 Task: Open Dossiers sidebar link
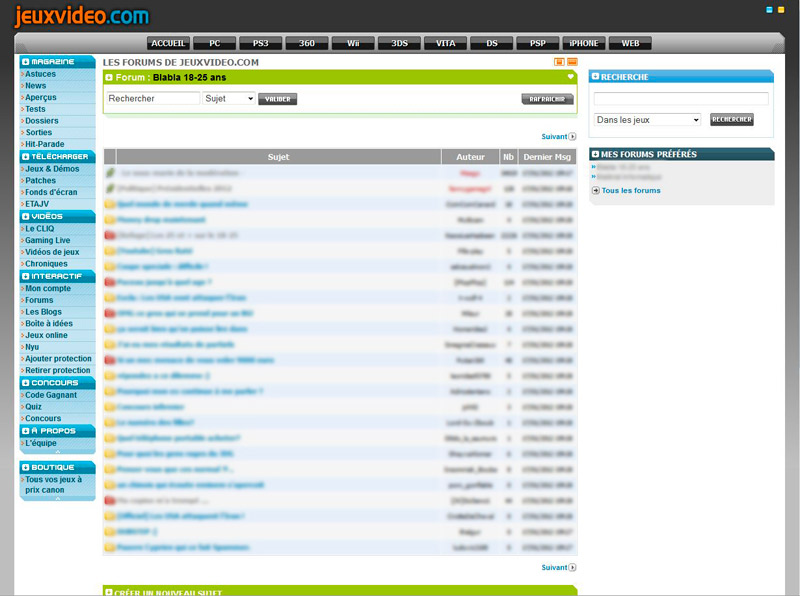[42, 121]
